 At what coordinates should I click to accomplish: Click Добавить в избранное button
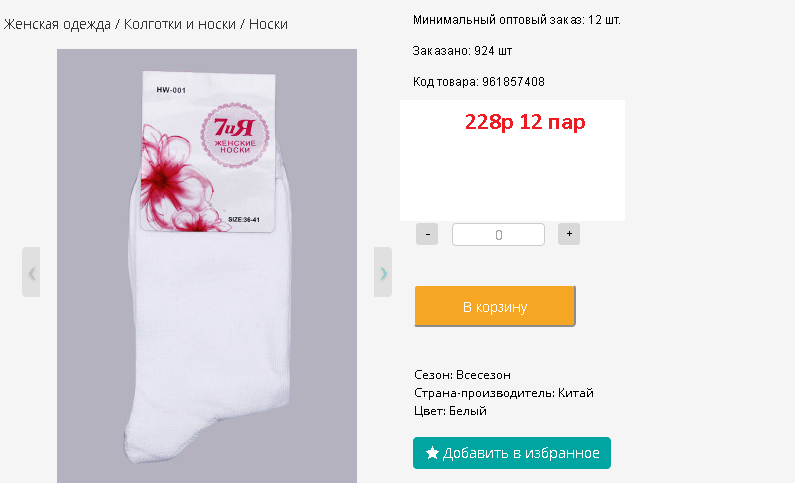[512, 453]
